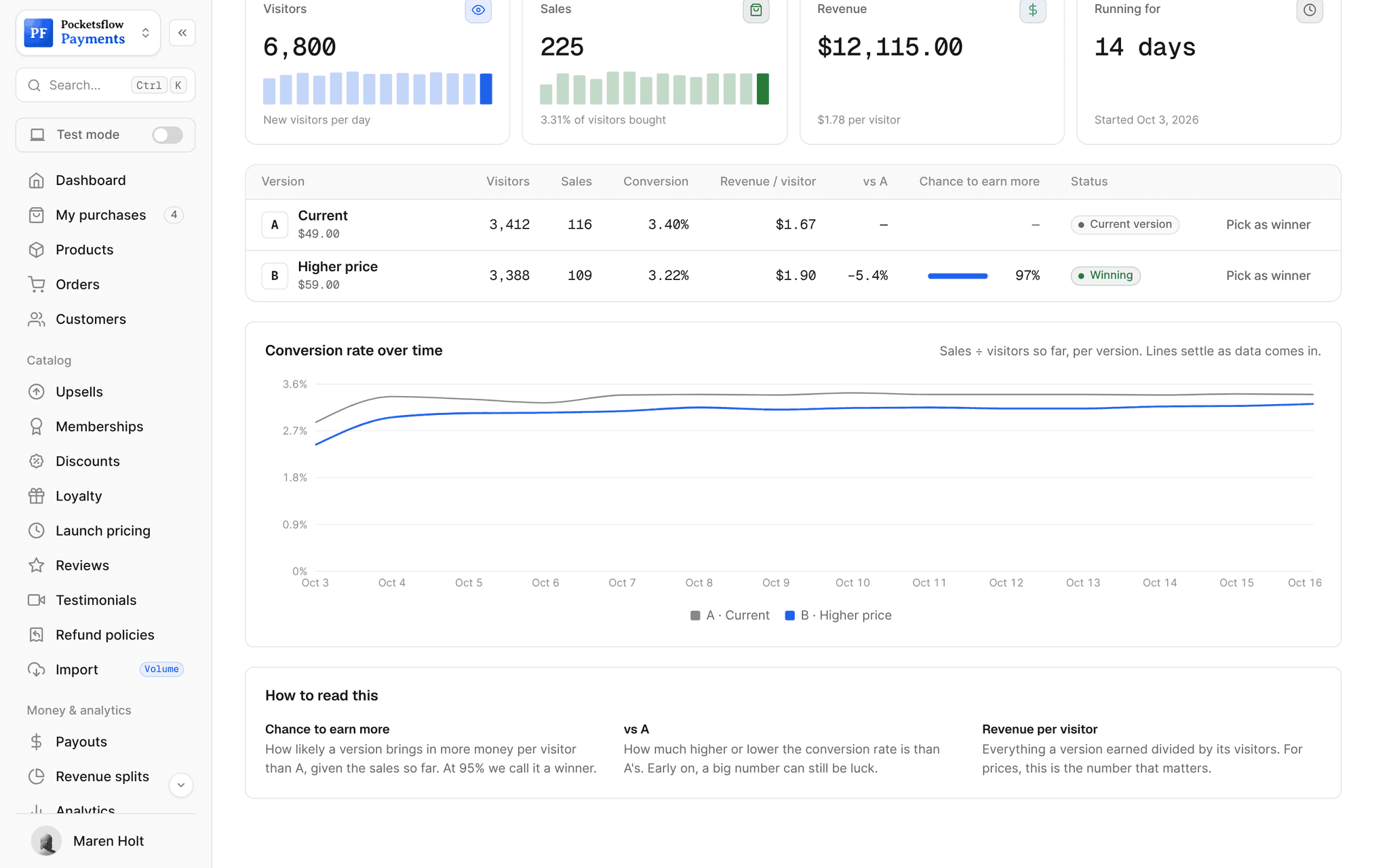Screen dimensions: 1389x868
Task: Click the Loyalty gift icon
Action: 37,496
